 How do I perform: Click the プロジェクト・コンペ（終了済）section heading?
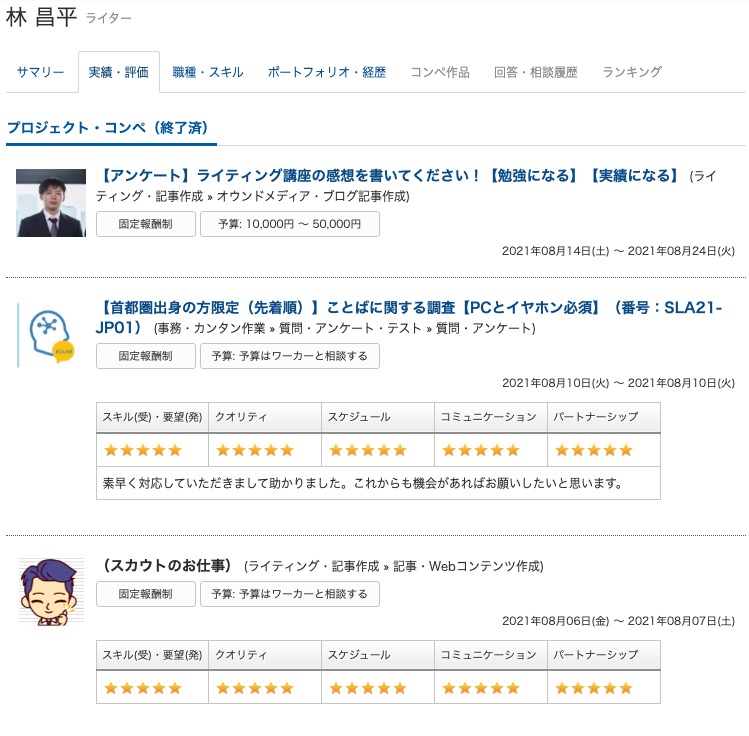pos(111,127)
